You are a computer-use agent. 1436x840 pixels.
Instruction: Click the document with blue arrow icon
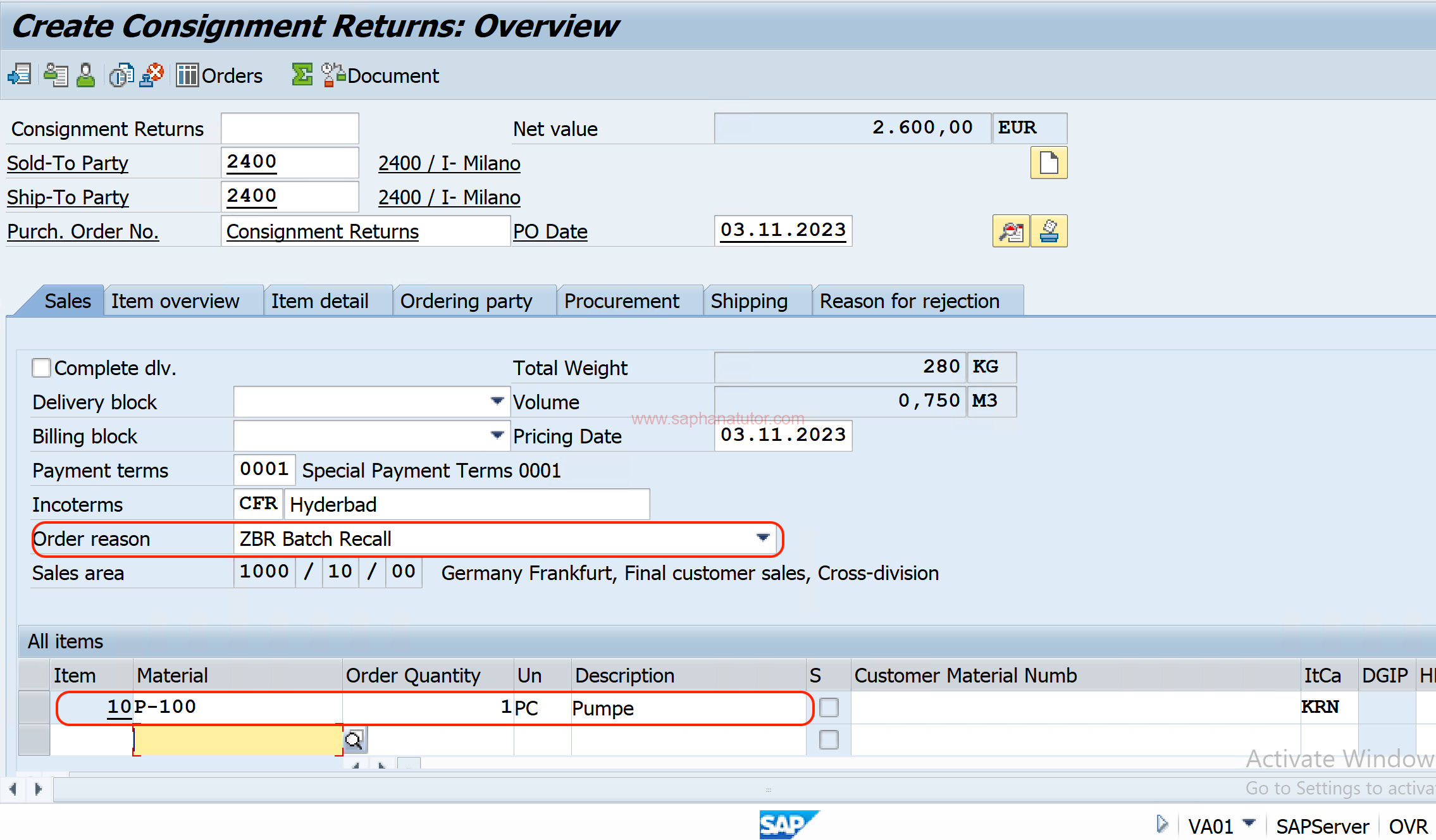[19, 75]
